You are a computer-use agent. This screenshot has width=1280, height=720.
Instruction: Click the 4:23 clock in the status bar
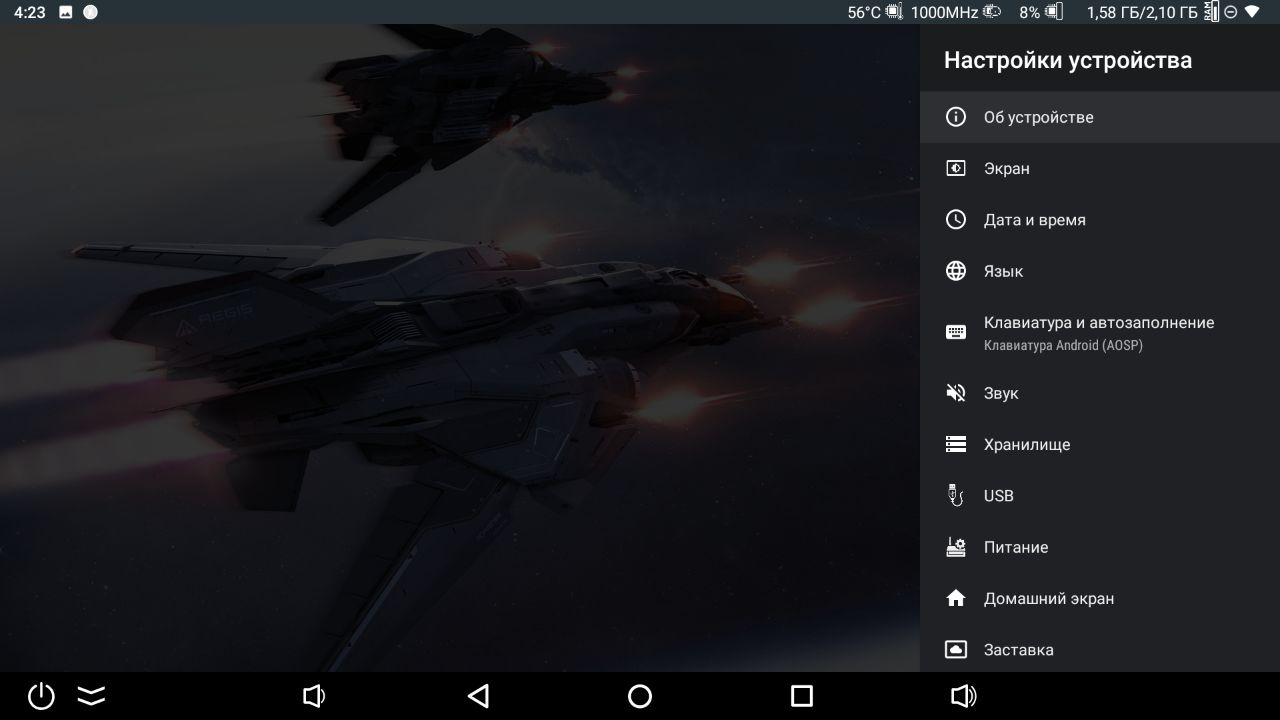[30, 12]
